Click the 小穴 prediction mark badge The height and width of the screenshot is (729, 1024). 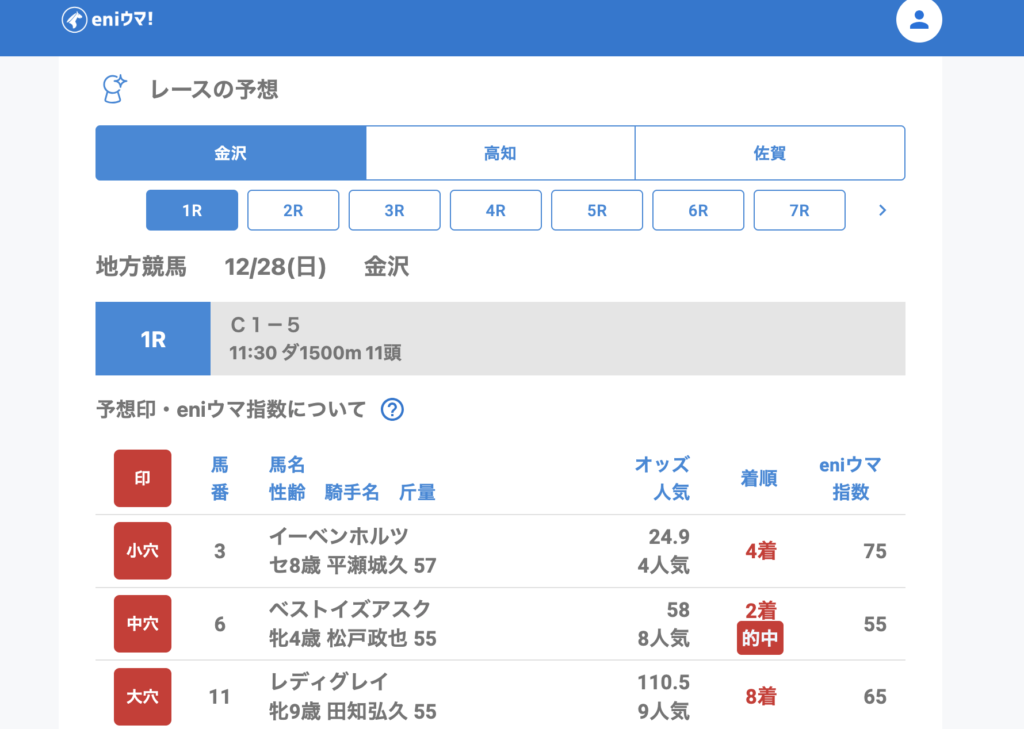142,551
